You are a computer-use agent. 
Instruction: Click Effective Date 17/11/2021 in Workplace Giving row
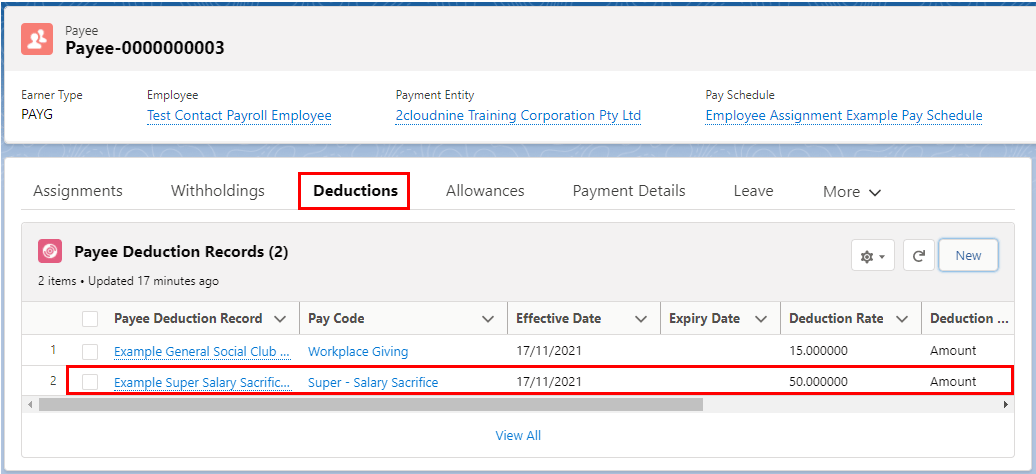pyautogui.click(x=549, y=351)
